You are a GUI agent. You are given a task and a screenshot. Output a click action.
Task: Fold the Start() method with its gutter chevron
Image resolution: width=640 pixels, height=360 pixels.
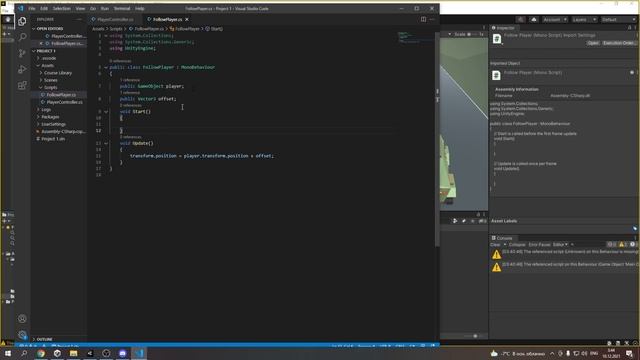[106, 111]
